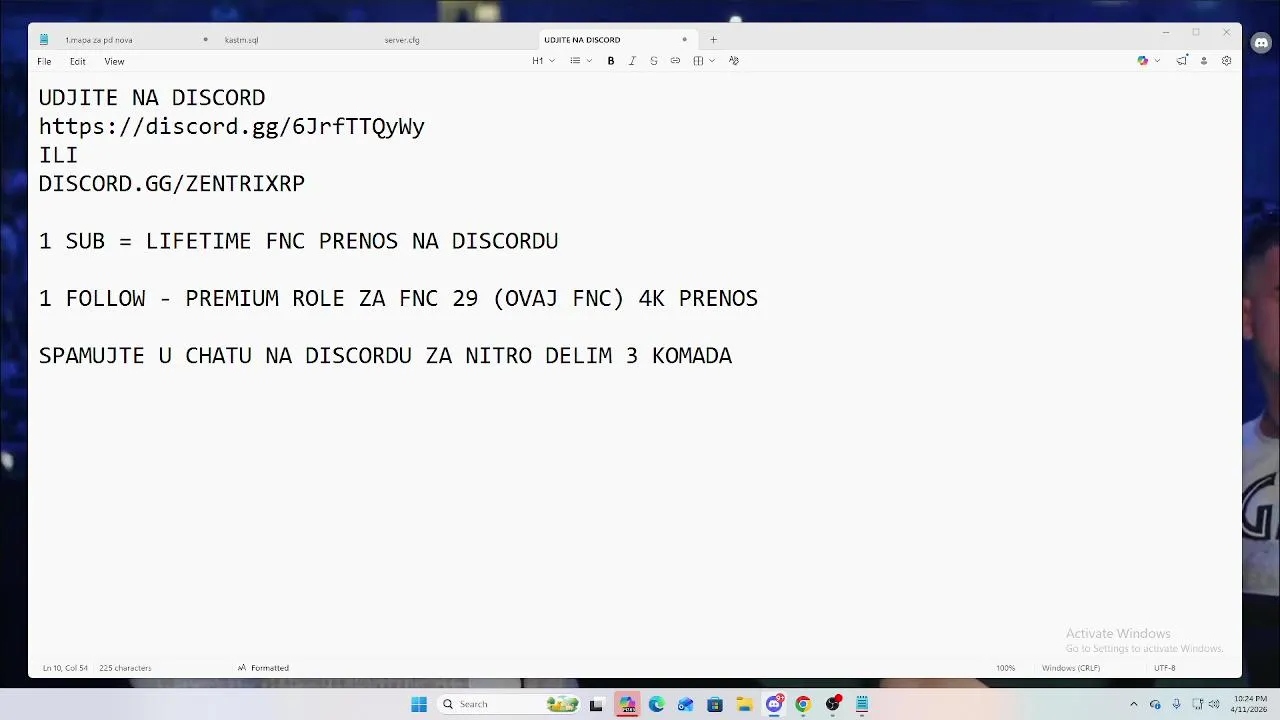Click the https://discord.gg/6JrfTTQyWy link text
The image size is (1280, 720).
232,127
